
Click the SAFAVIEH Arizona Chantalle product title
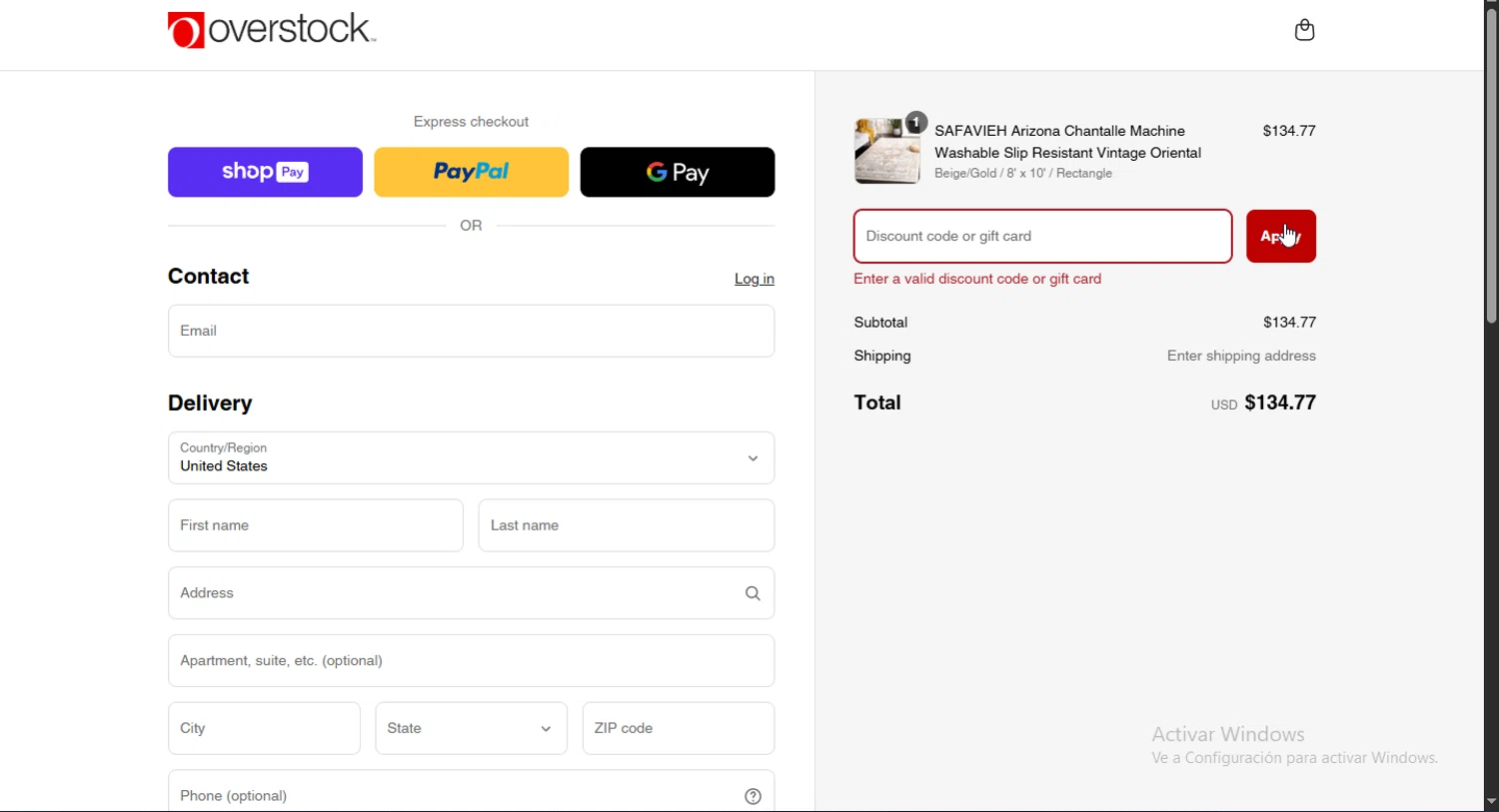click(x=1068, y=142)
